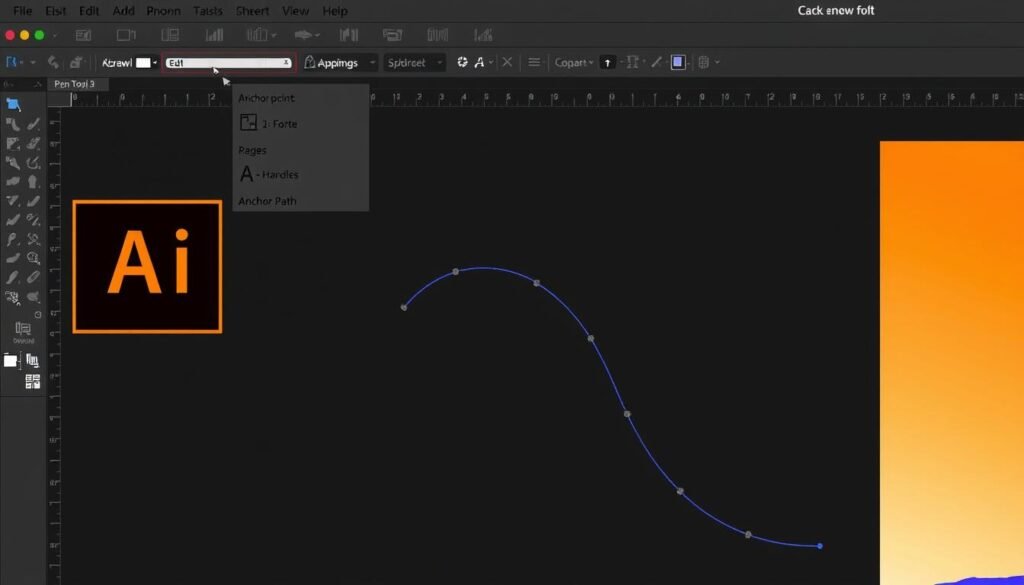The width and height of the screenshot is (1024, 585).
Task: Click the two-pane layout icon in the top row
Action: tap(170, 35)
